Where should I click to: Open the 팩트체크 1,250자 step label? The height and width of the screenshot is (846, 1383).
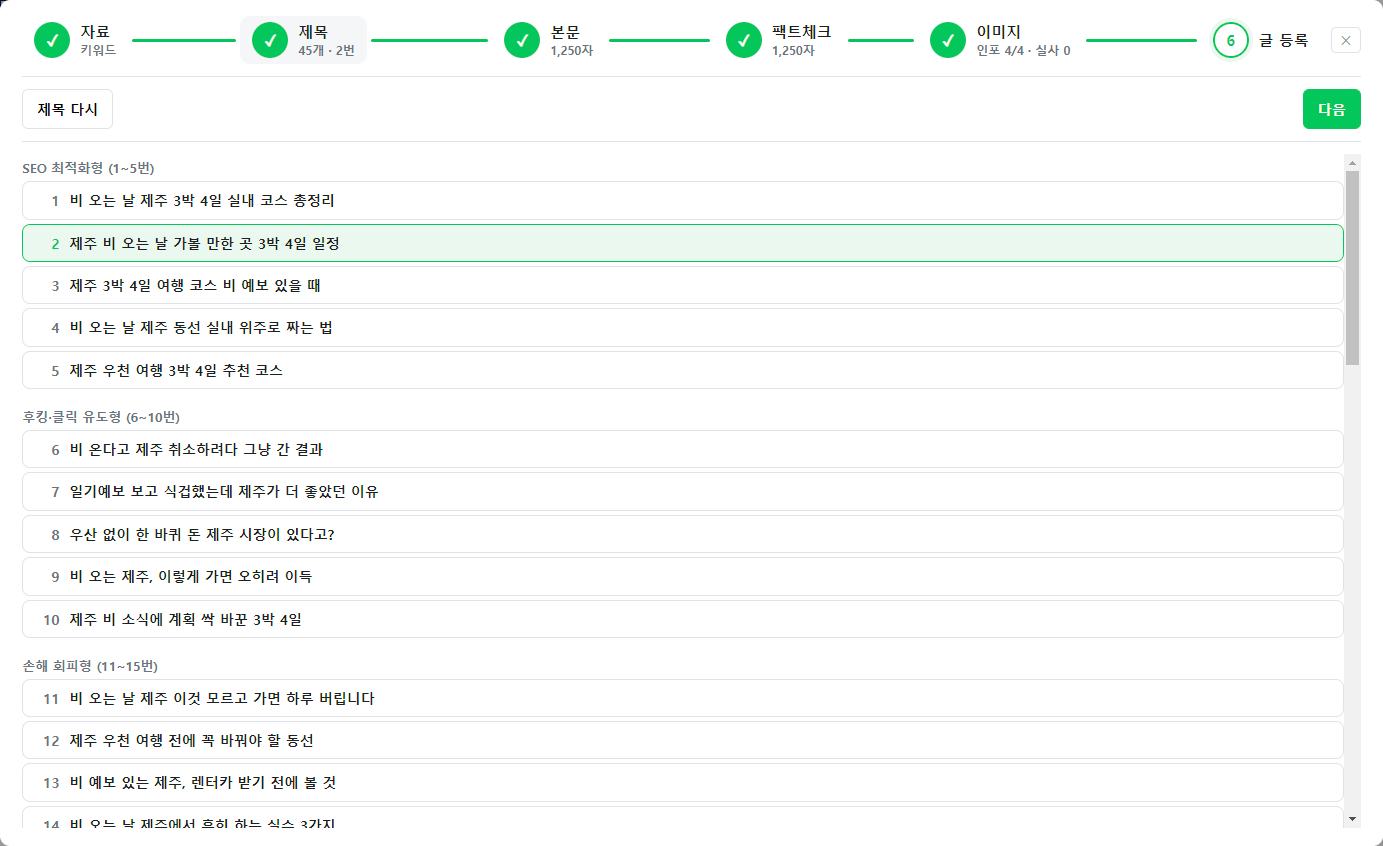pos(801,40)
